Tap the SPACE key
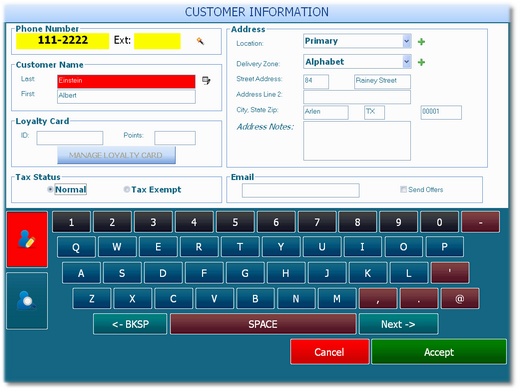 coord(263,324)
